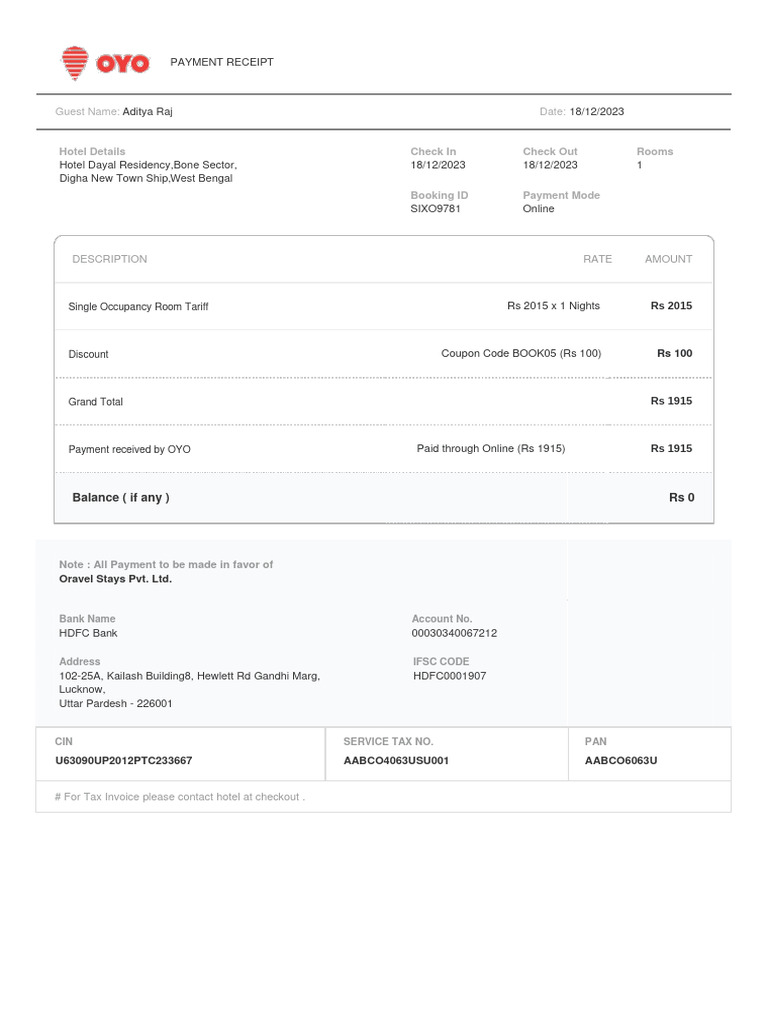The height and width of the screenshot is (1024, 768).
Task: Click the DESCRIPTION column header
Action: 109,259
